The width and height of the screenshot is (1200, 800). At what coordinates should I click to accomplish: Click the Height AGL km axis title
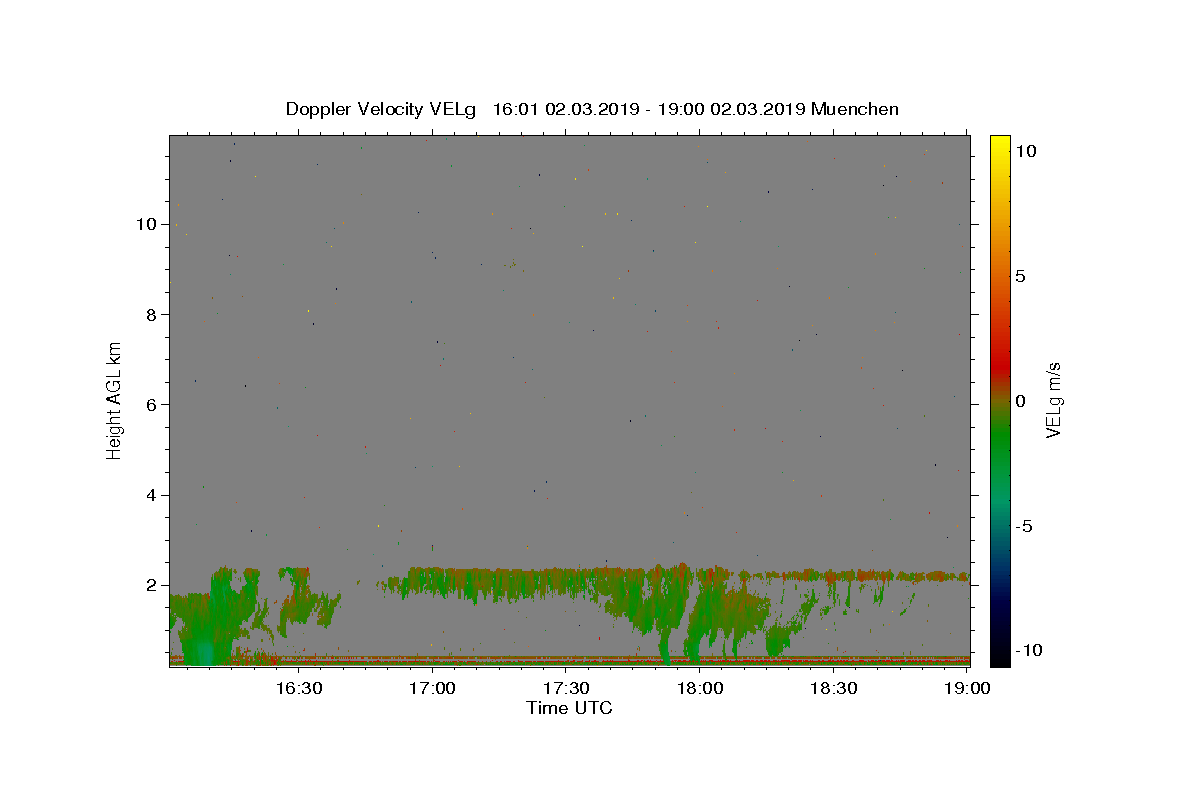115,401
